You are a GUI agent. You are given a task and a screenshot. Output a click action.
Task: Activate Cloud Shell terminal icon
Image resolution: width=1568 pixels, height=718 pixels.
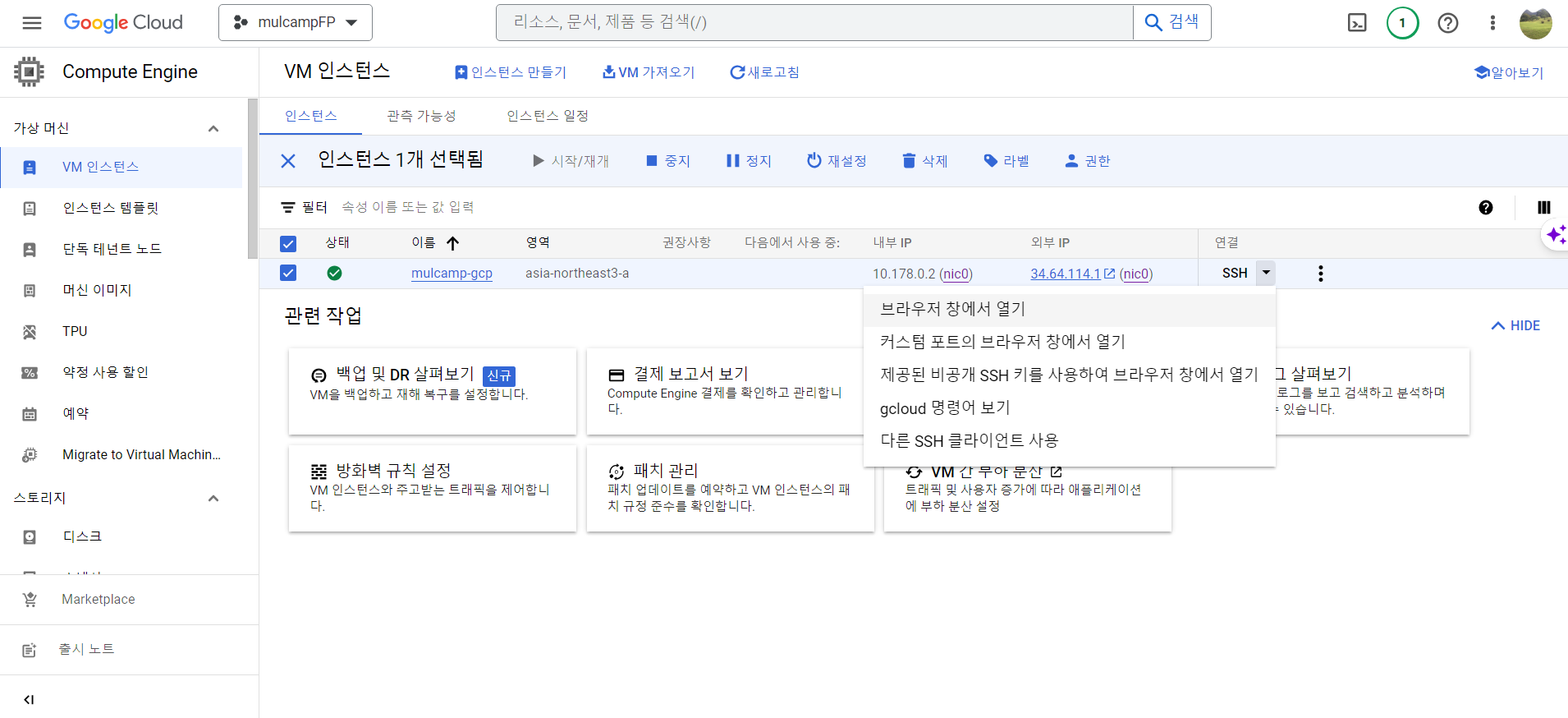(x=1357, y=23)
